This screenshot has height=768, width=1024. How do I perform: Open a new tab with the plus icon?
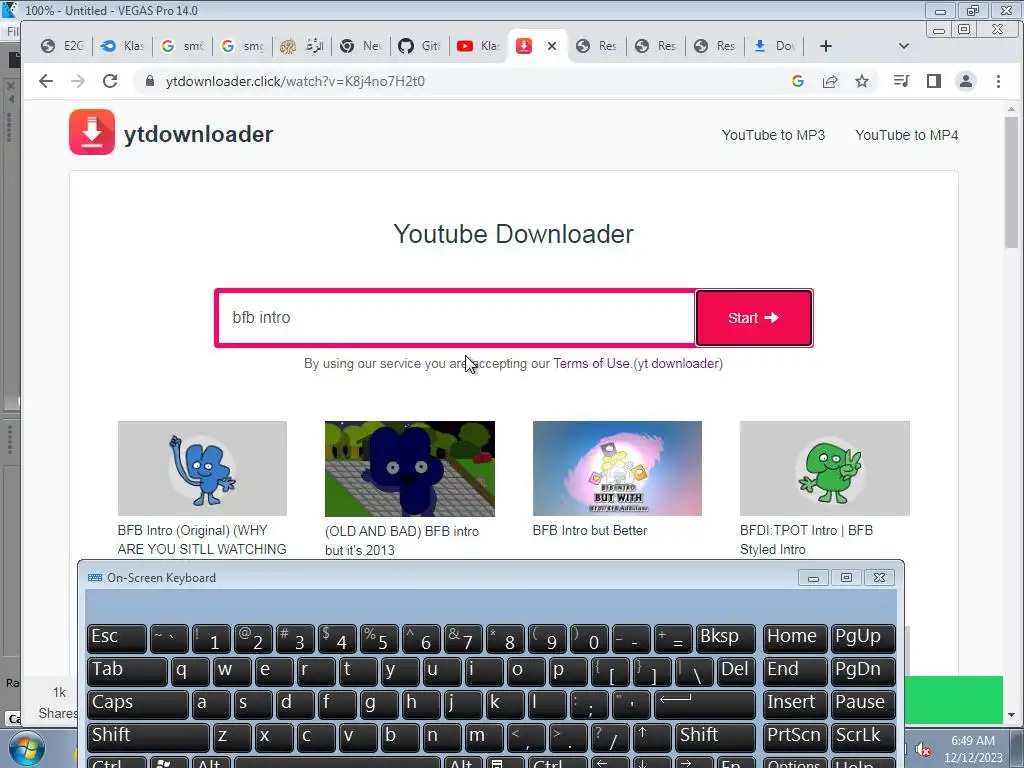click(x=825, y=46)
